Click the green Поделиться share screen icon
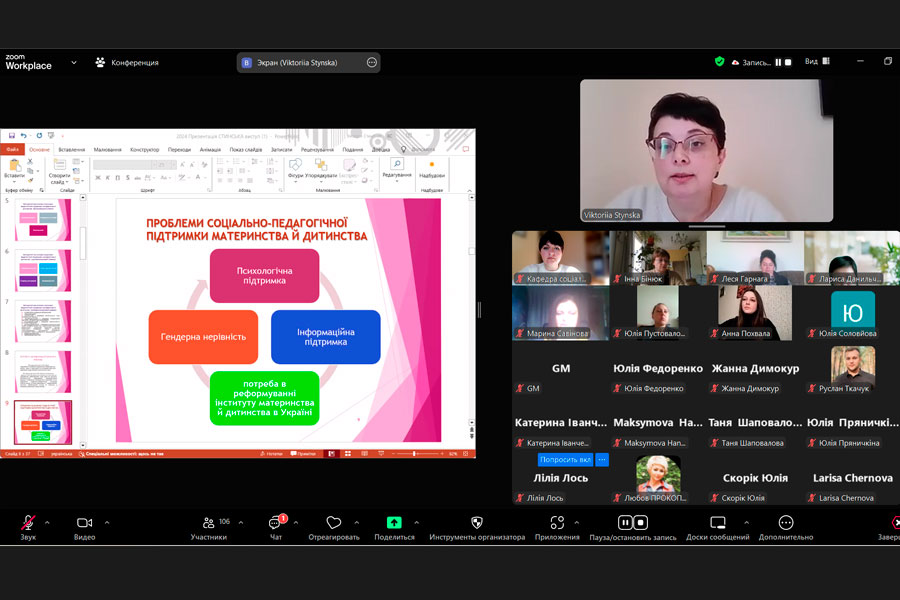 (x=394, y=523)
